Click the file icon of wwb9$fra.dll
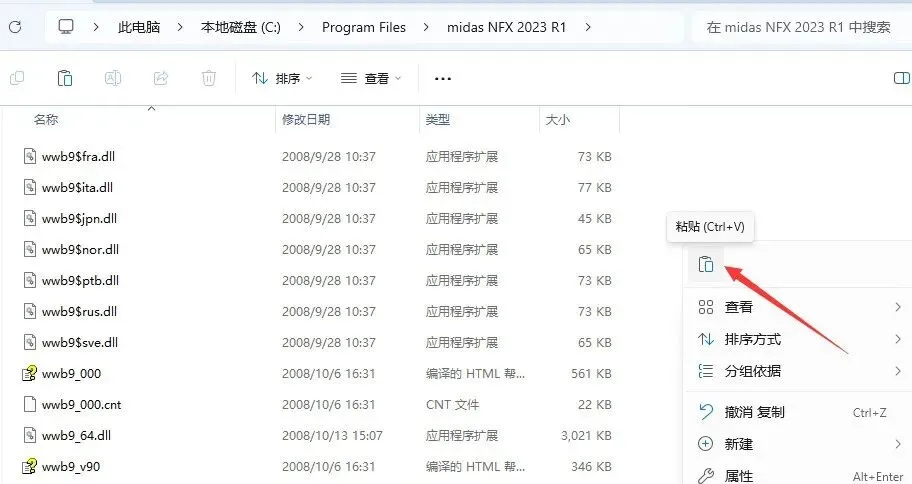This screenshot has height=484, width=912. [30, 156]
